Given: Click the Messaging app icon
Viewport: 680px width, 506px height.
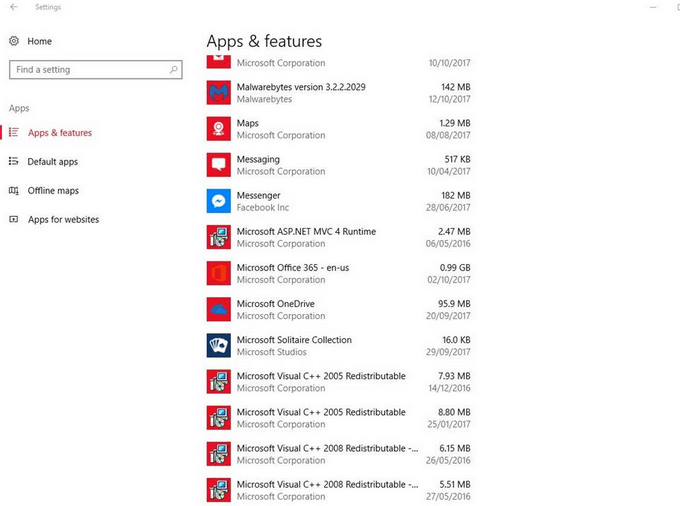Looking at the screenshot, I should 219,165.
